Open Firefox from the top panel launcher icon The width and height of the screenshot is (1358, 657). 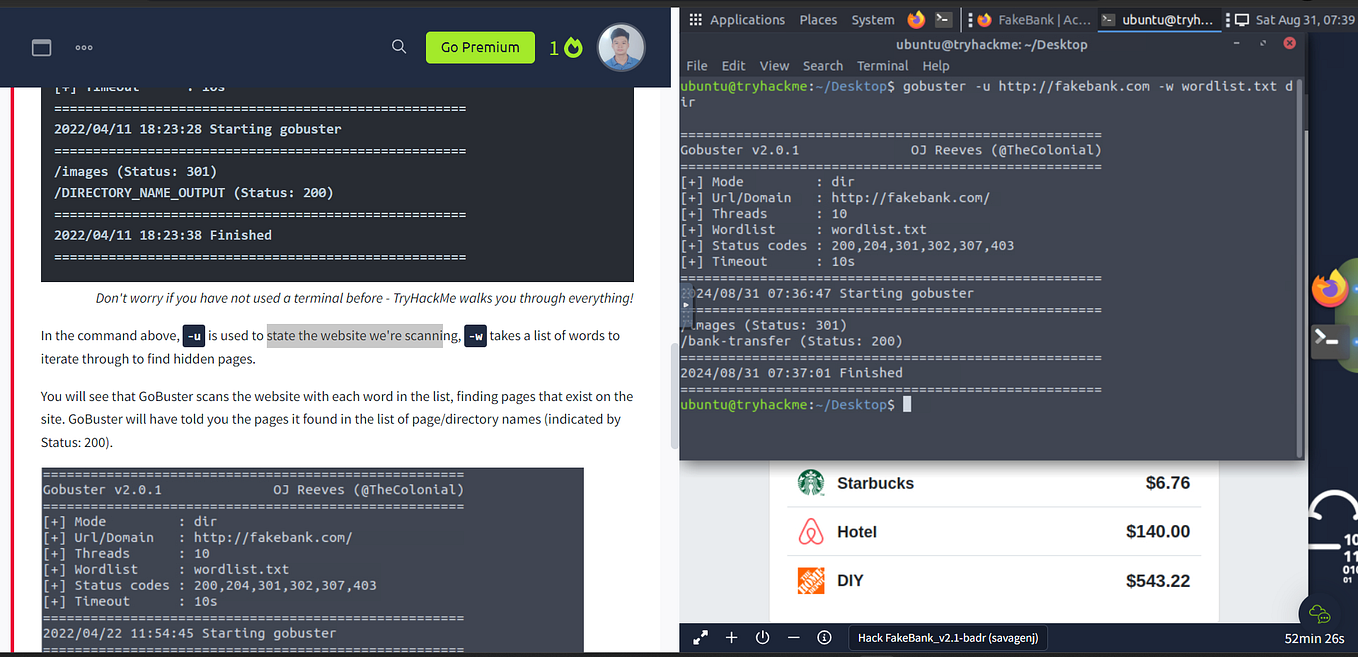click(x=916, y=18)
